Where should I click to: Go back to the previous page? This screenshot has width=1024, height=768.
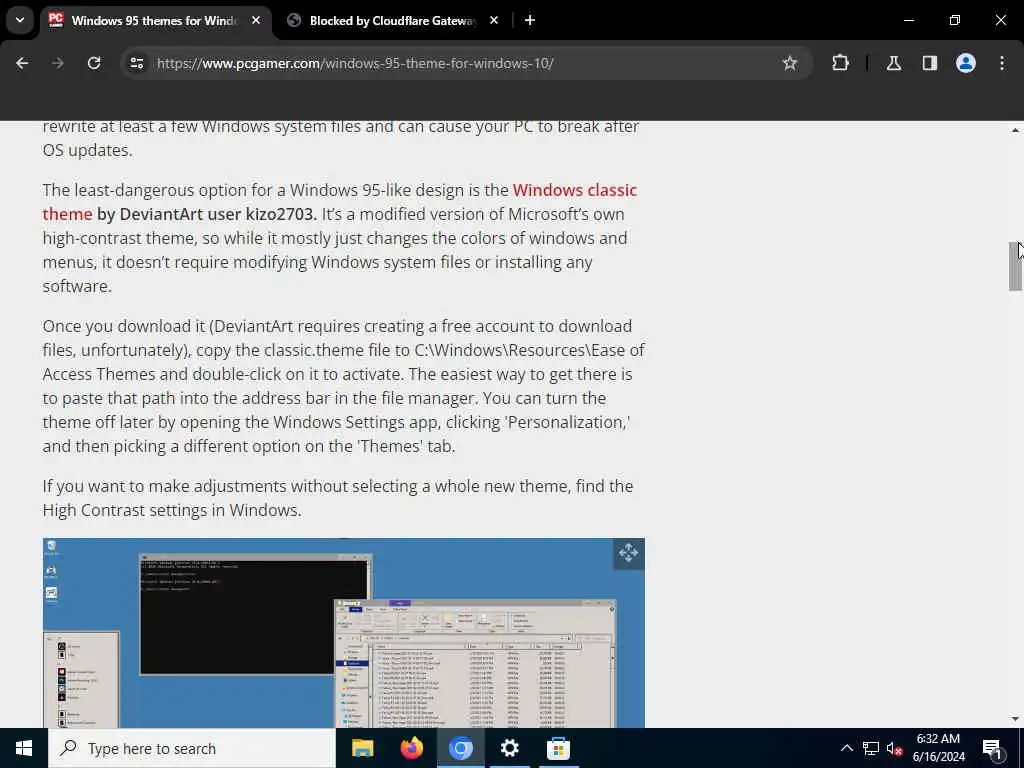[22, 63]
